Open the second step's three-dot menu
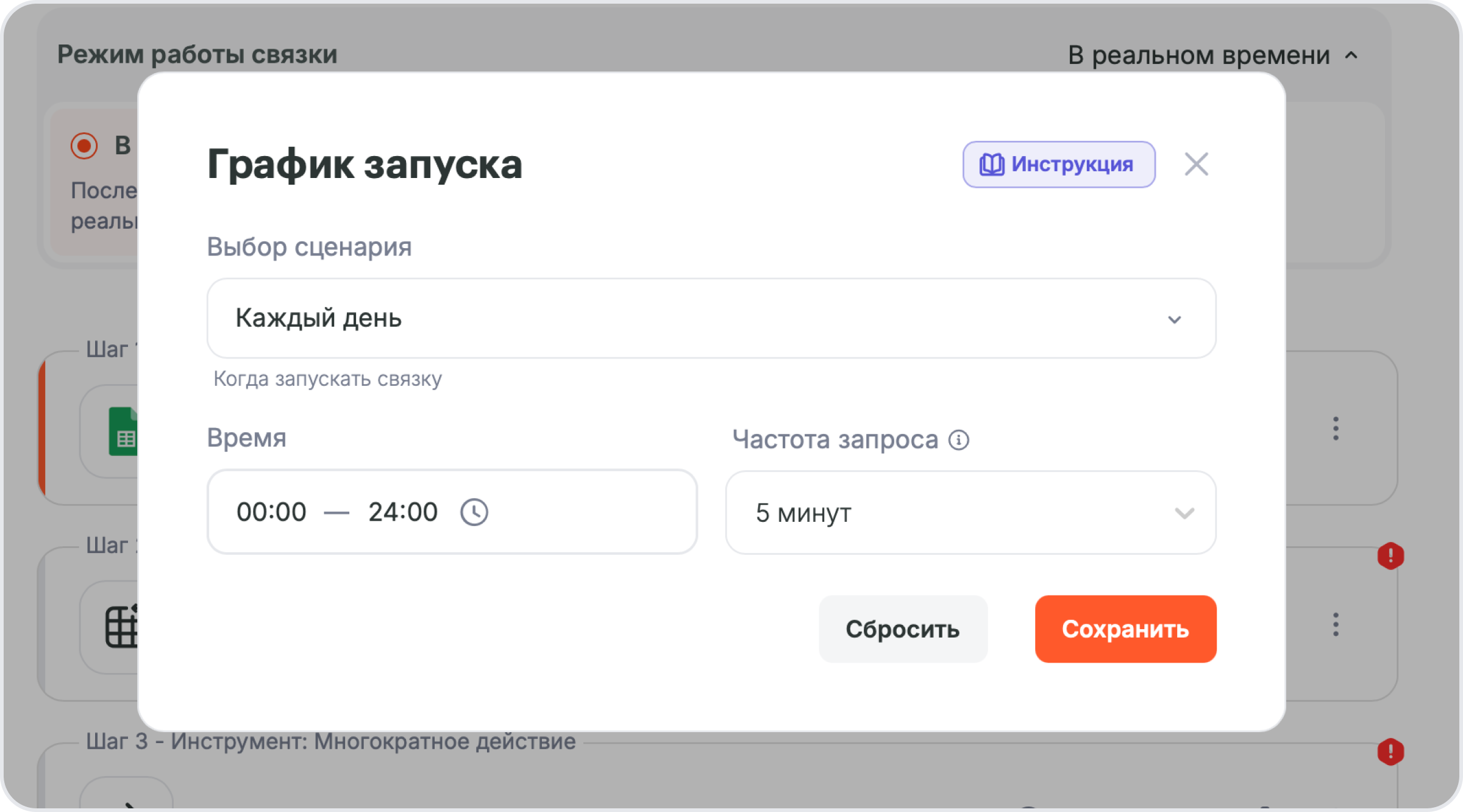Screen dimensions: 1463x812 [1336, 624]
